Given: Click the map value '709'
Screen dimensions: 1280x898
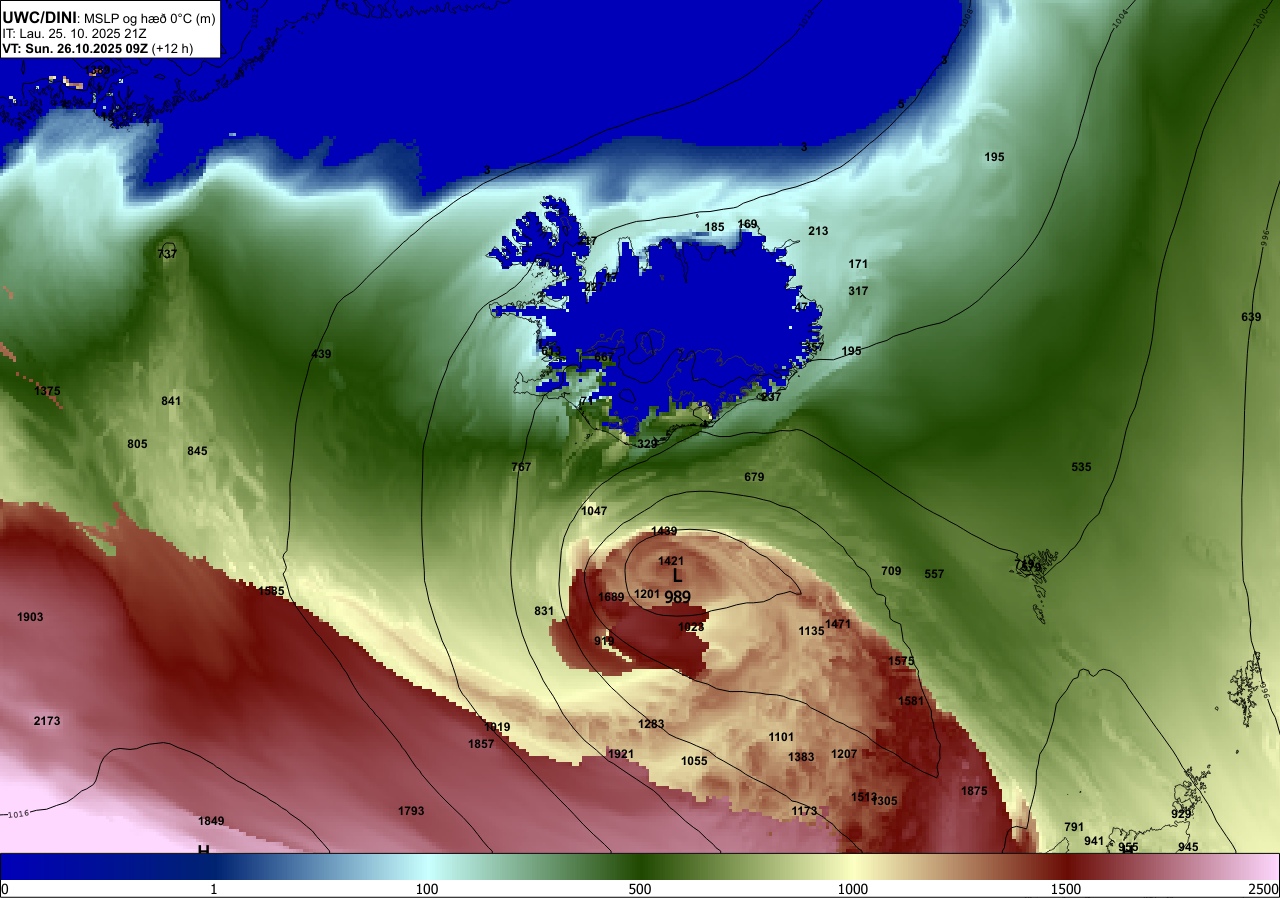Looking at the screenshot, I should pos(891,571).
